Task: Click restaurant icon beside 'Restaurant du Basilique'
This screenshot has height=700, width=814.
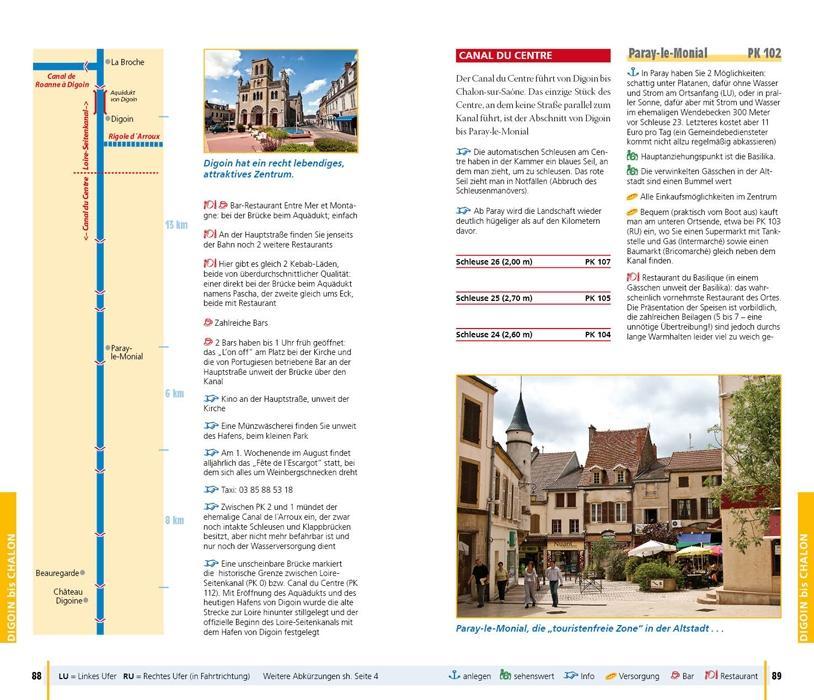Action: [632, 275]
